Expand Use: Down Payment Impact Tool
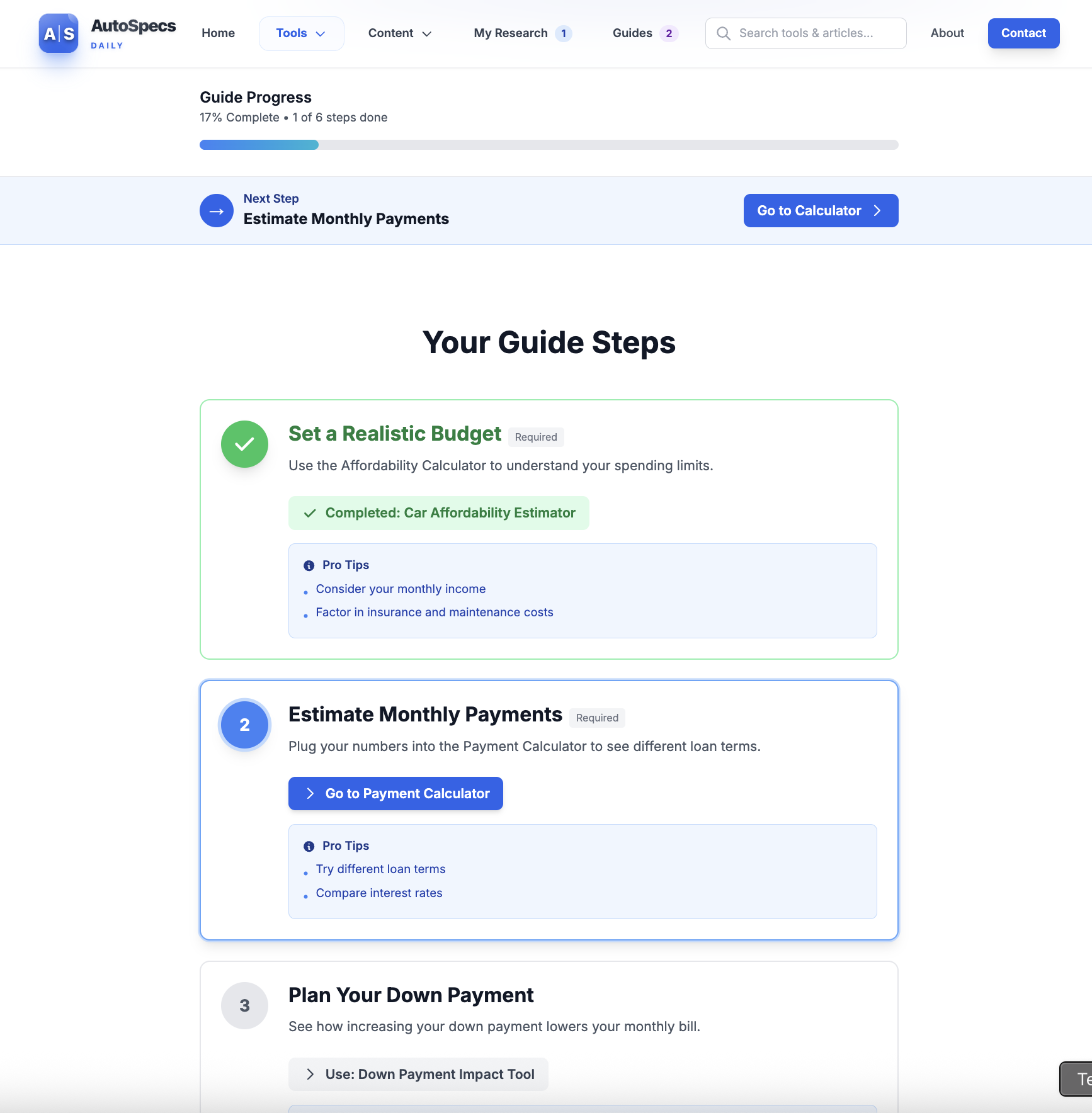1092x1113 pixels. point(418,1074)
